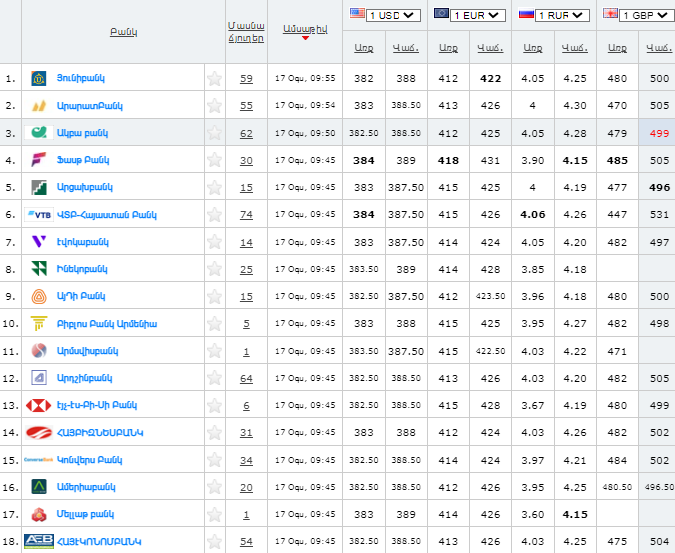Open the 1 GBP currency dropdown

647,15
